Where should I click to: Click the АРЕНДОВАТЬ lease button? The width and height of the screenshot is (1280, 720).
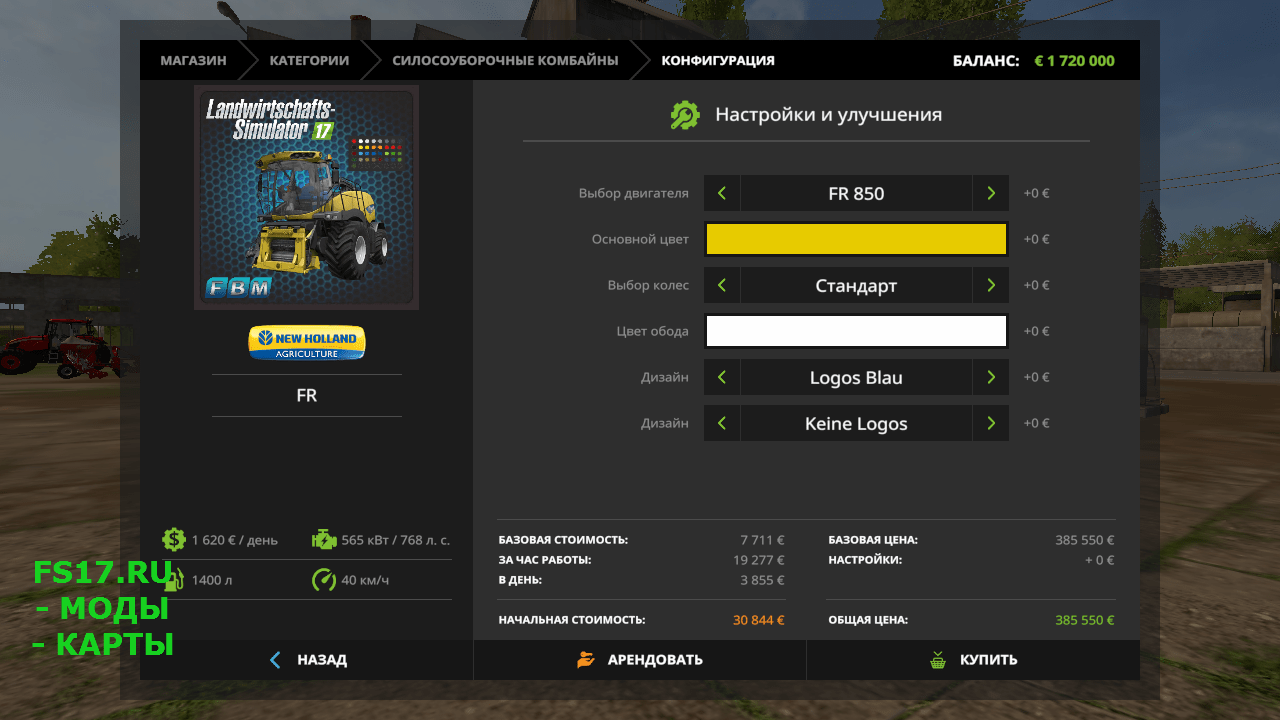(640, 660)
